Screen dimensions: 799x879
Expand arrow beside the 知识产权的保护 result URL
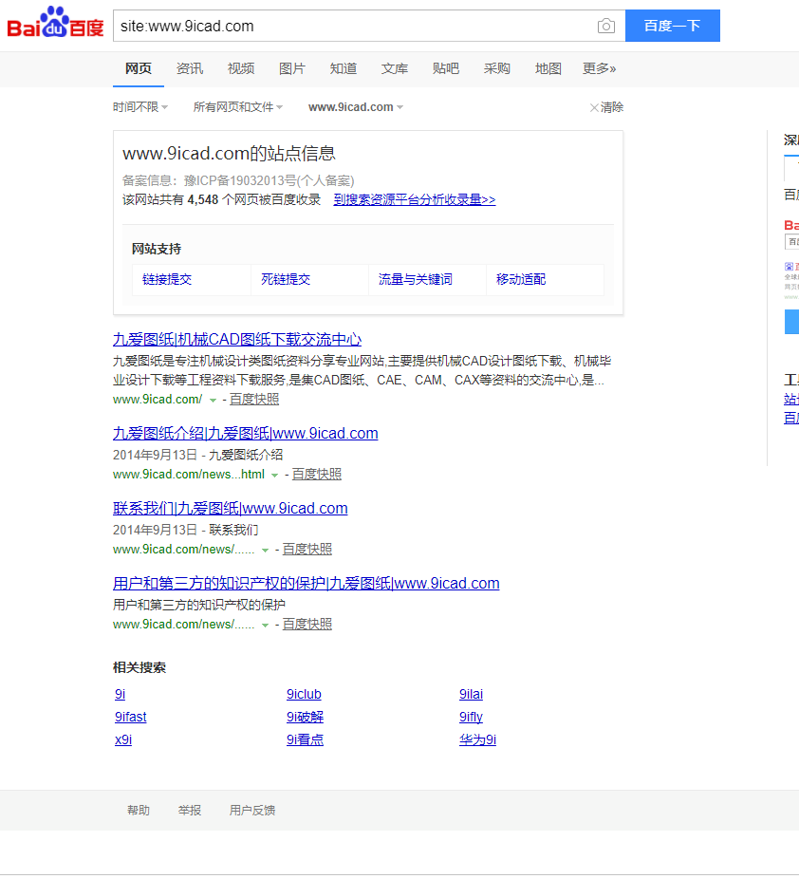point(265,626)
